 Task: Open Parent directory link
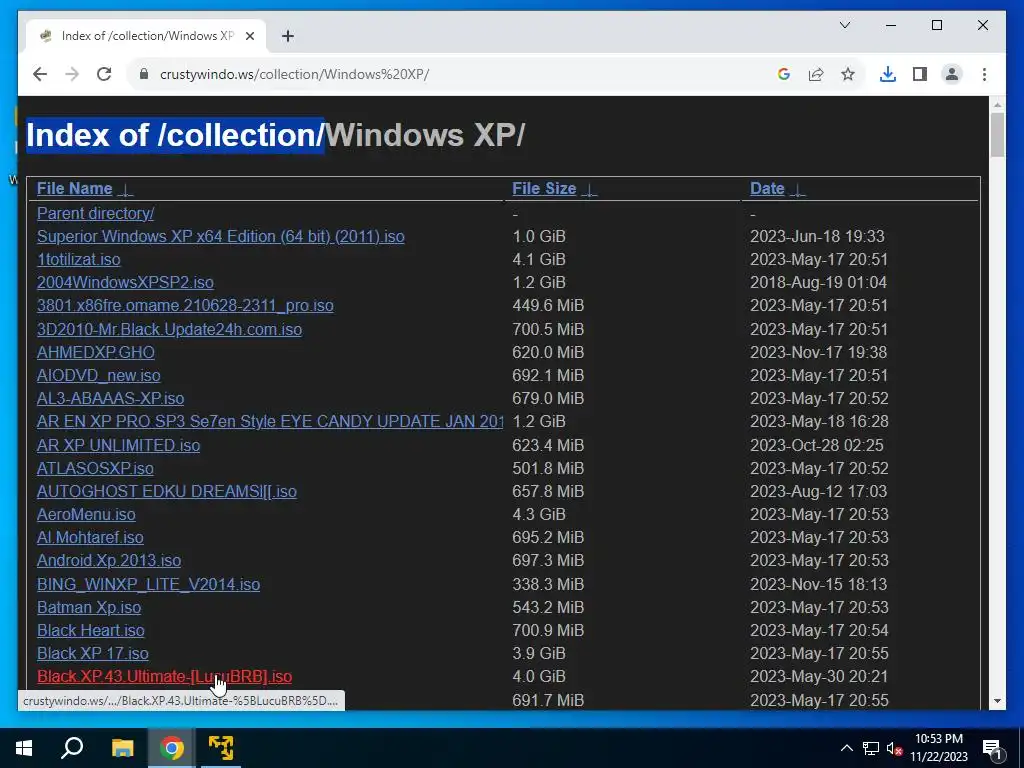tap(95, 214)
